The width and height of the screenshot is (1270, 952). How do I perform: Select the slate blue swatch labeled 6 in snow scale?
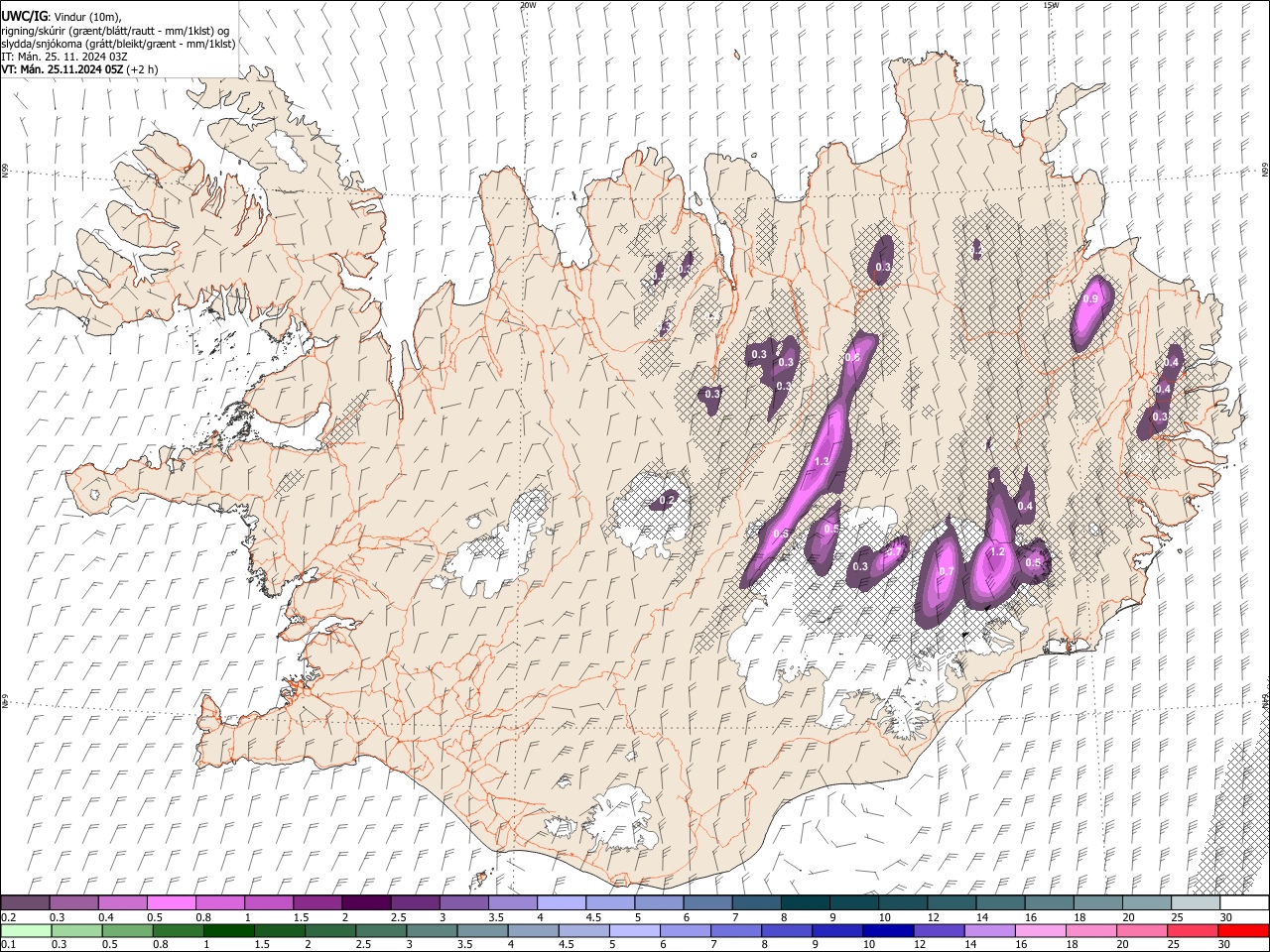click(707, 902)
